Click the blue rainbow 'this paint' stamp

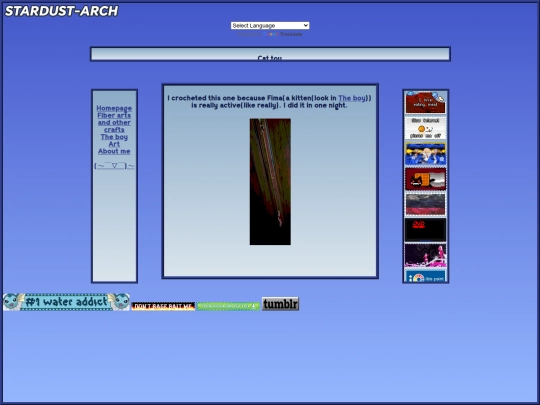click(x=425, y=276)
